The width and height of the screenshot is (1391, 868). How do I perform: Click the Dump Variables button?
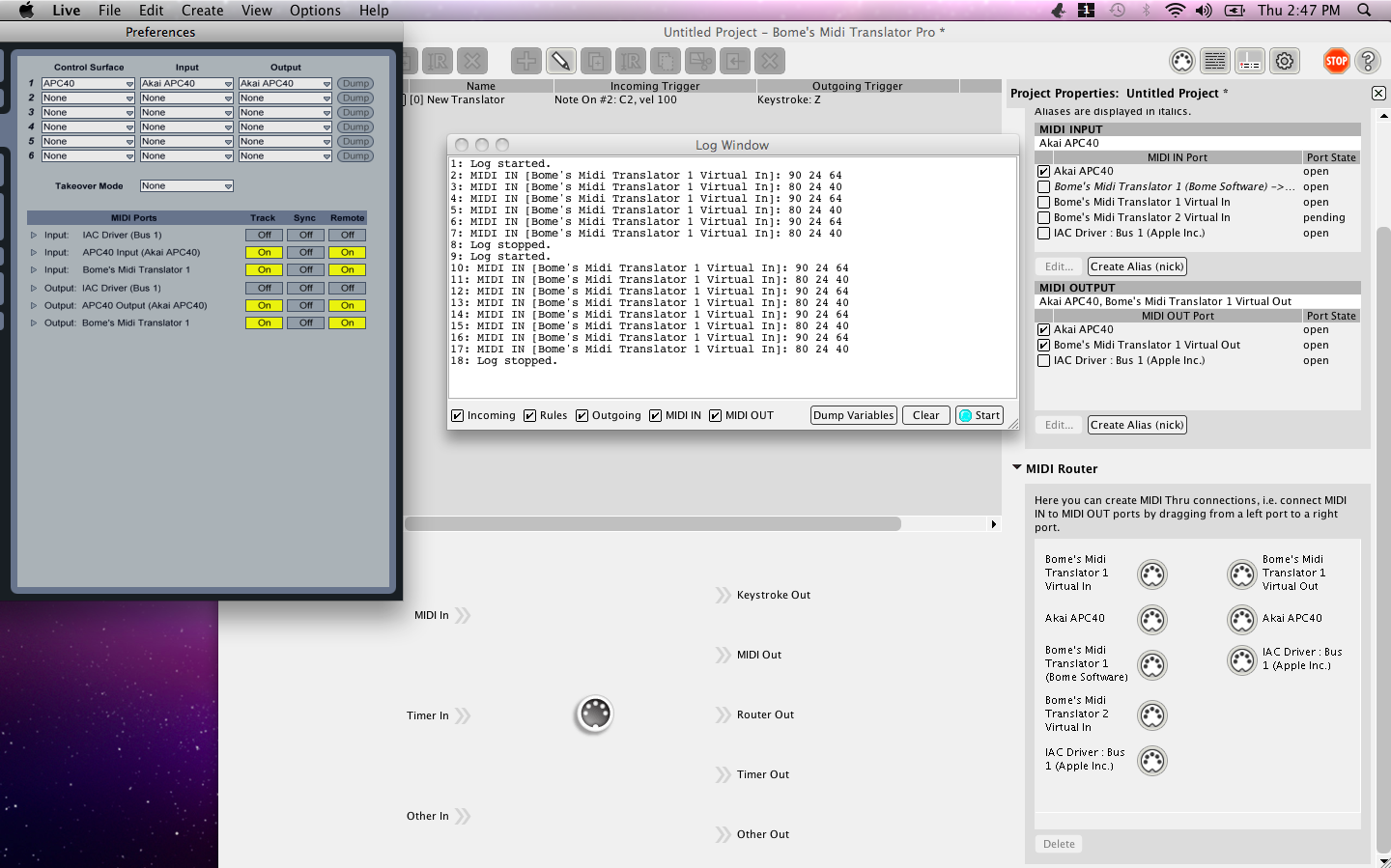[854, 416]
